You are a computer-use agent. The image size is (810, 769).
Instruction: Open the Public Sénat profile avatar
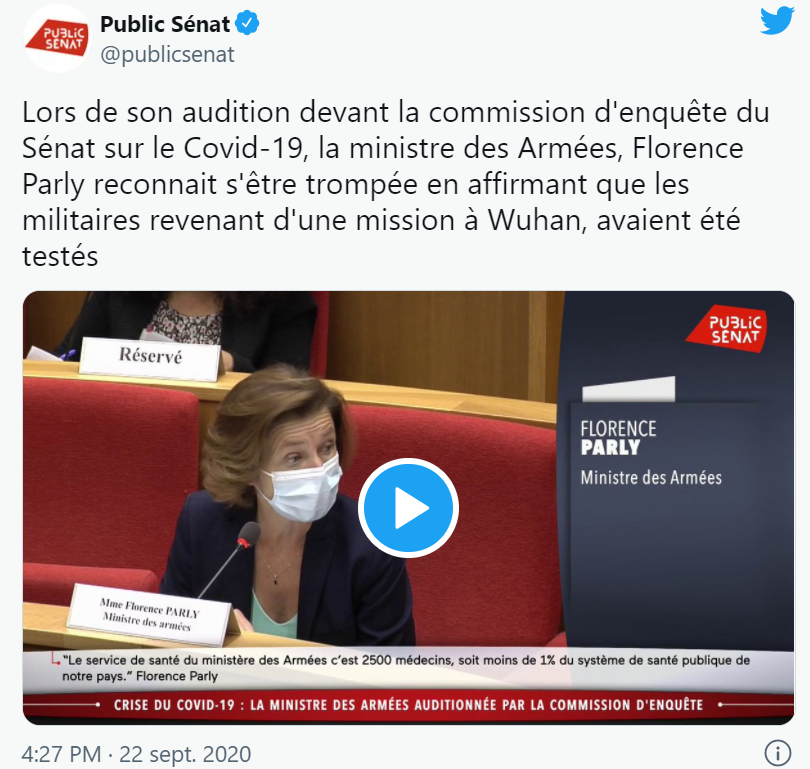pos(57,39)
